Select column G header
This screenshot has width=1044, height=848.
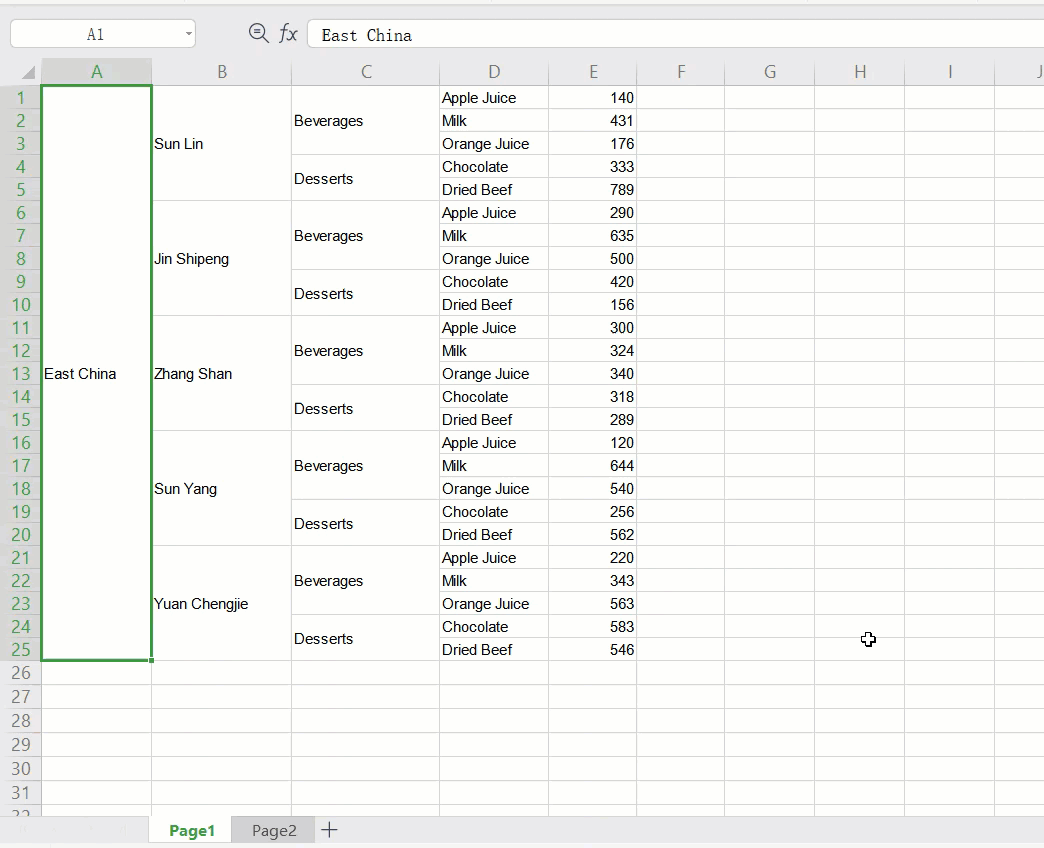click(770, 72)
